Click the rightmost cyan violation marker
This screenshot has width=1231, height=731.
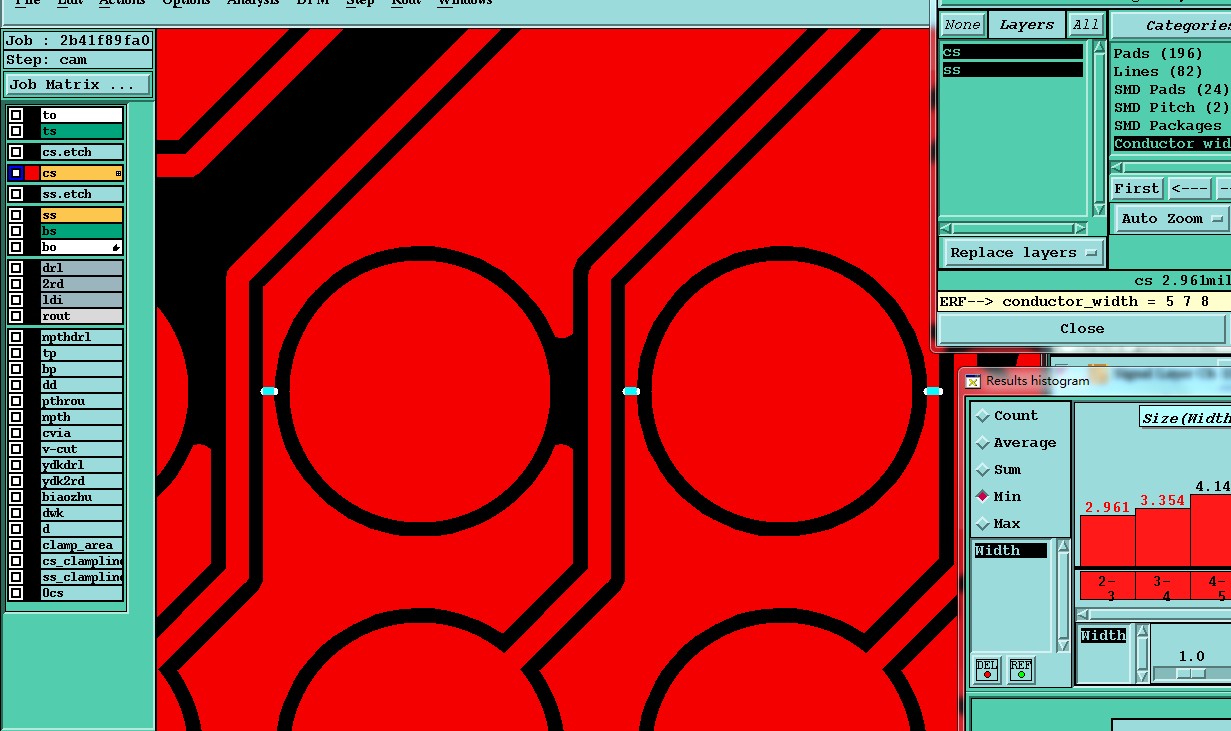(x=933, y=391)
